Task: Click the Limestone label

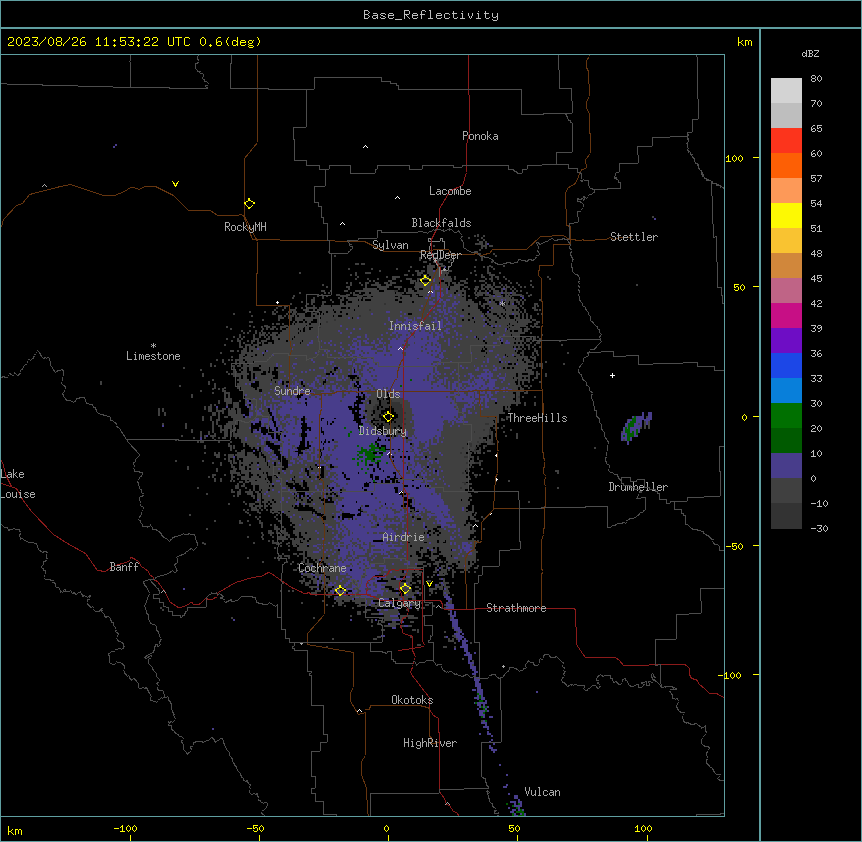Action: (x=153, y=356)
